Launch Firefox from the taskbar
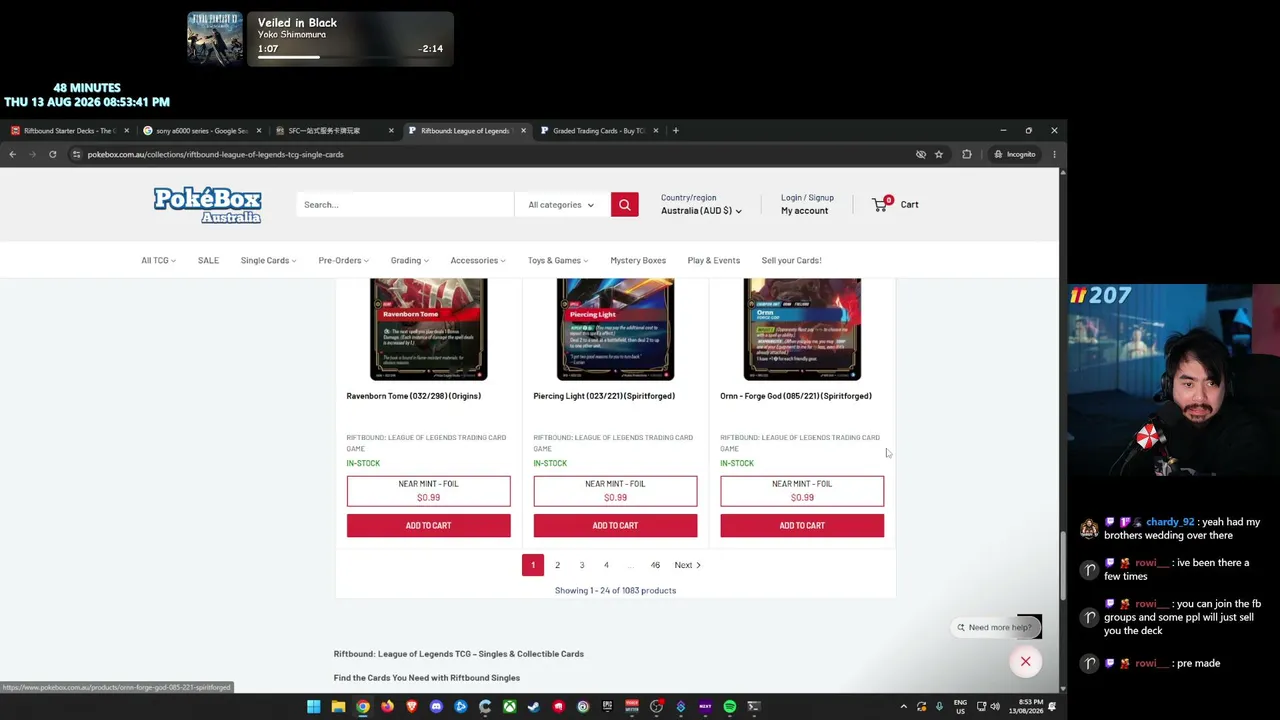The width and height of the screenshot is (1280, 720). coord(387,707)
